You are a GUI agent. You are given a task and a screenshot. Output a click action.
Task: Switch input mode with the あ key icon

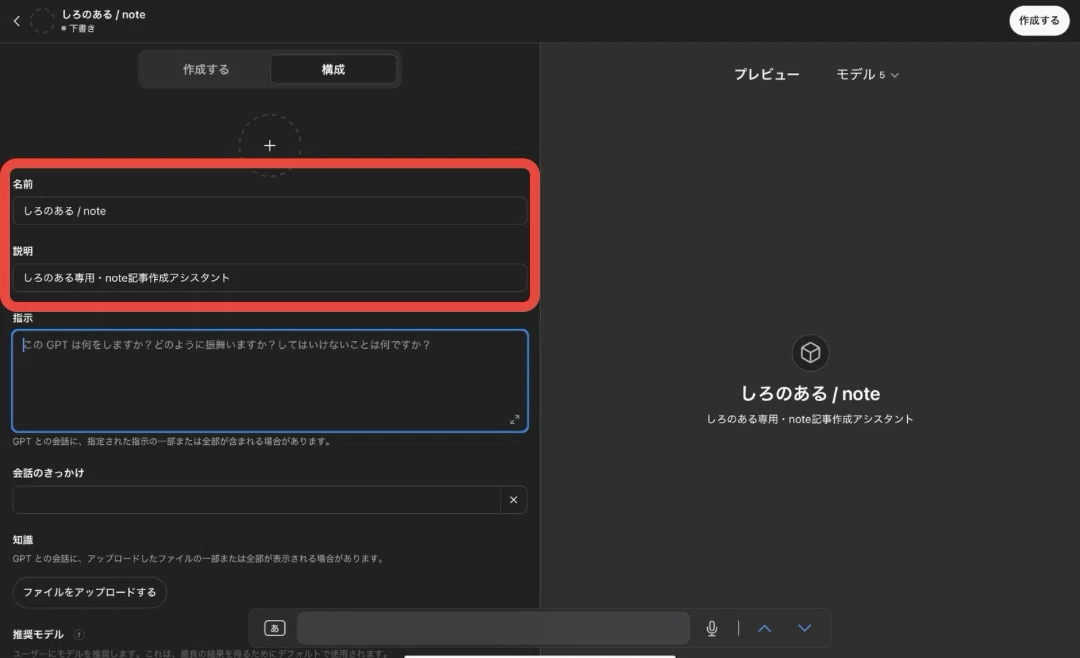[274, 628]
